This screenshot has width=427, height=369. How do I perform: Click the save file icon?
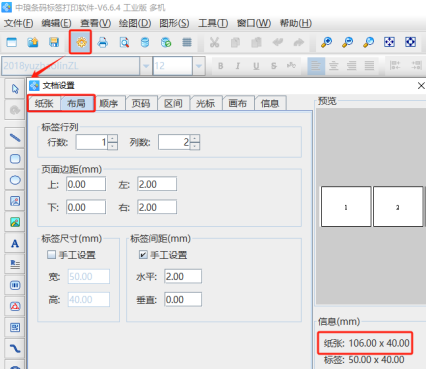click(54, 42)
